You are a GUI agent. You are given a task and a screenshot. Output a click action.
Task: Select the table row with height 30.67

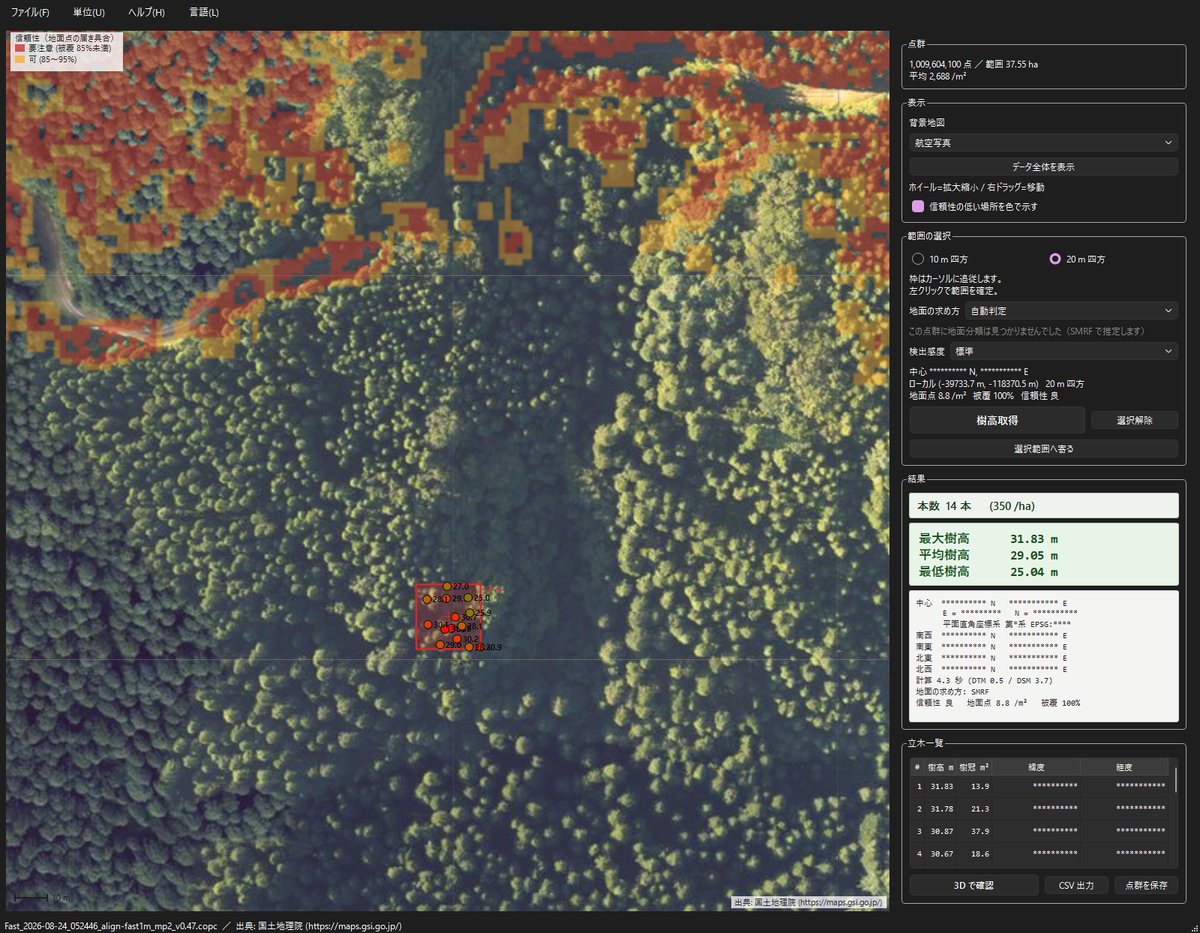1040,853
